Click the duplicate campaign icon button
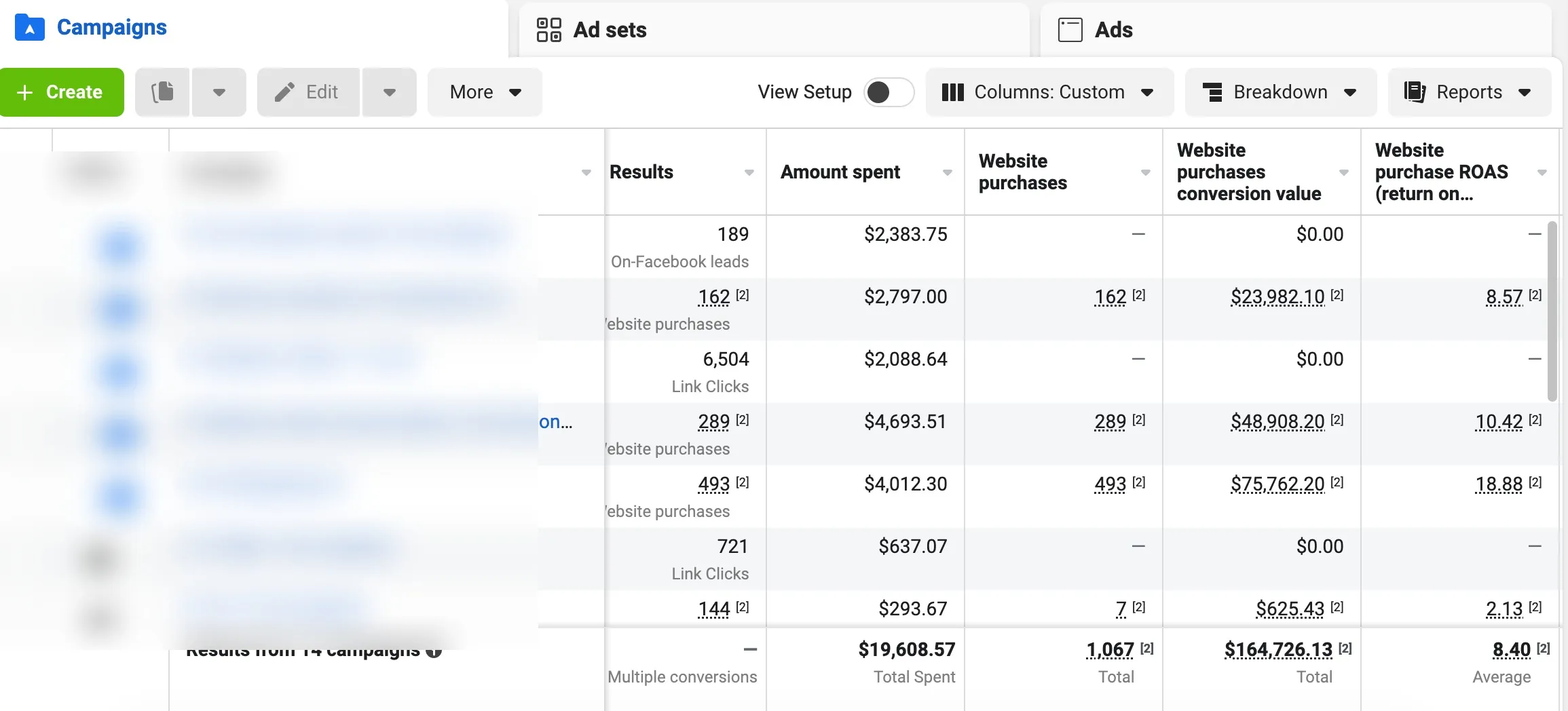1568x711 pixels. [163, 92]
